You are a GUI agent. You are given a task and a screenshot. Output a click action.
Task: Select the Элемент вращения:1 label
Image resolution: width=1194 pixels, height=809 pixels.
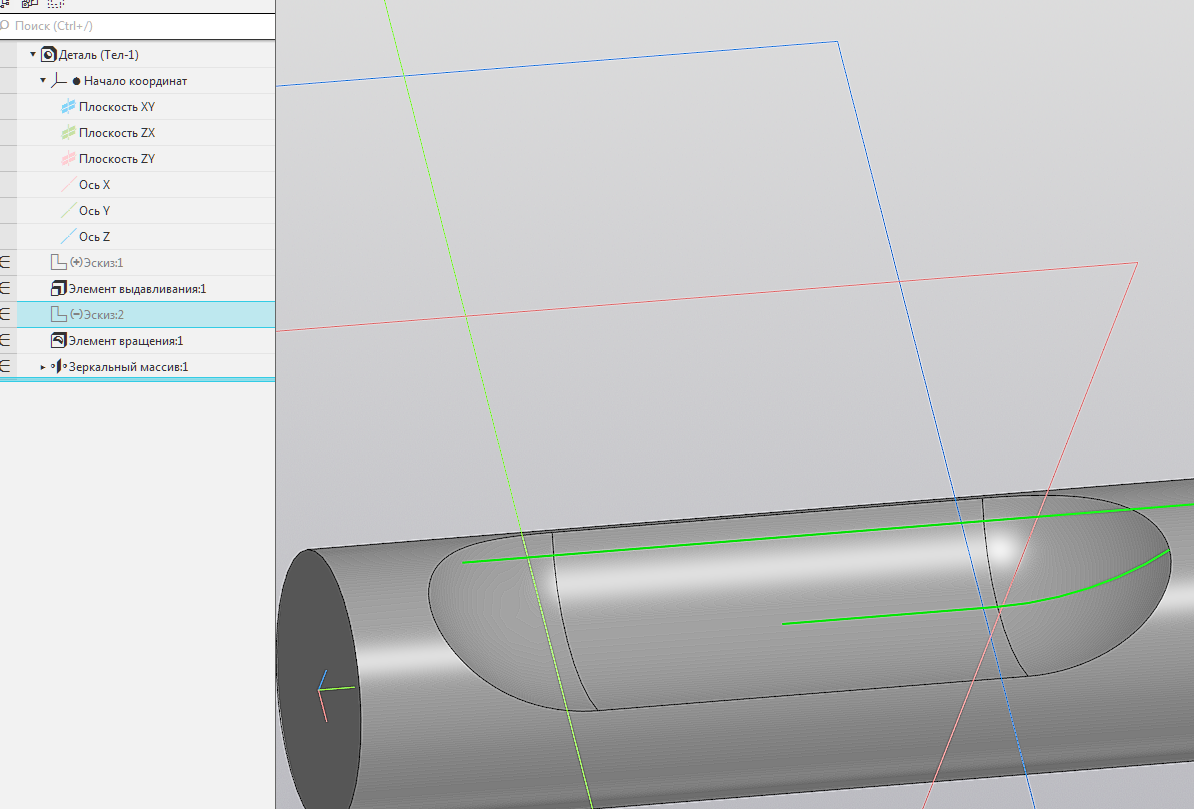click(x=126, y=341)
